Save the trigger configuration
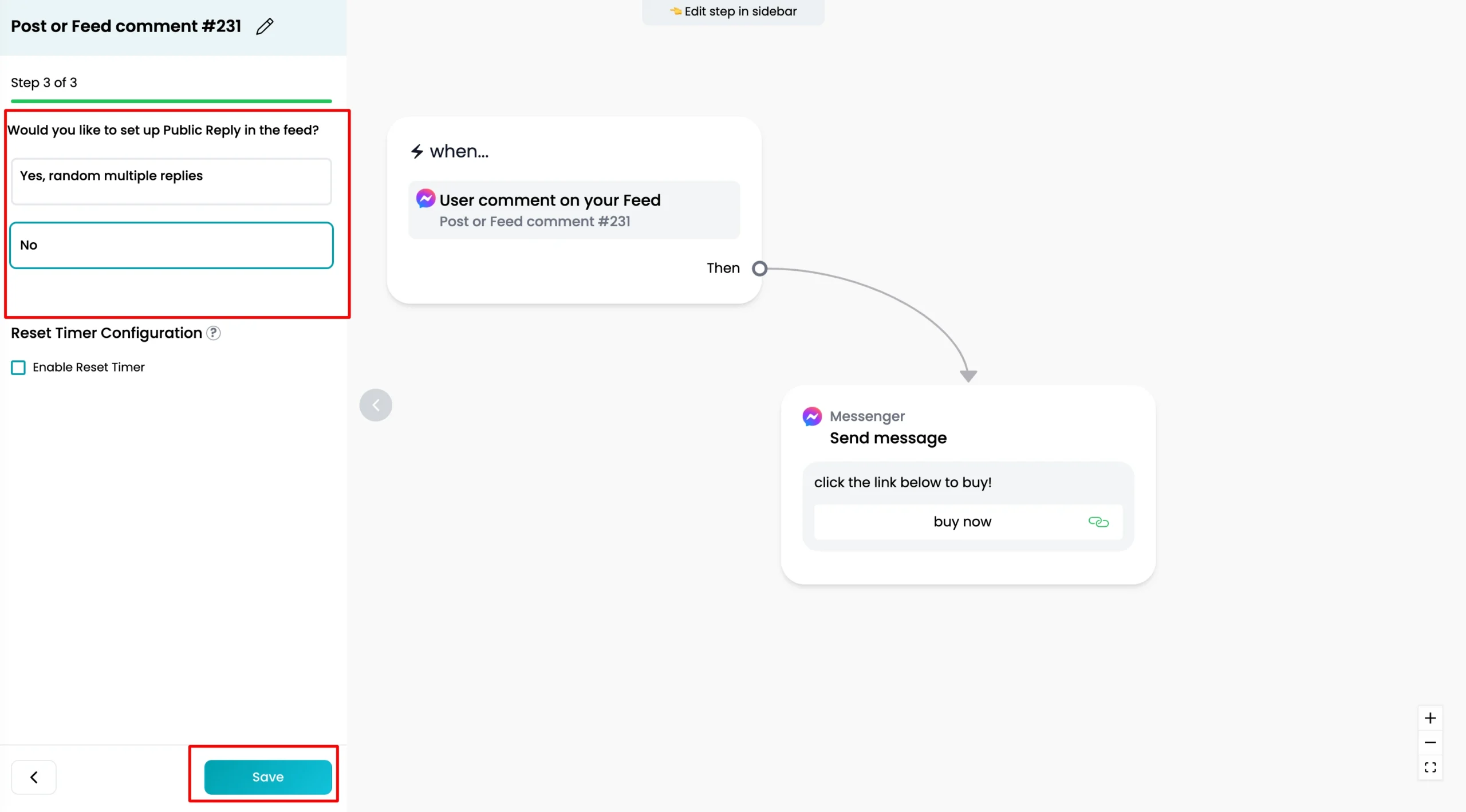This screenshot has height=812, width=1466. (268, 777)
